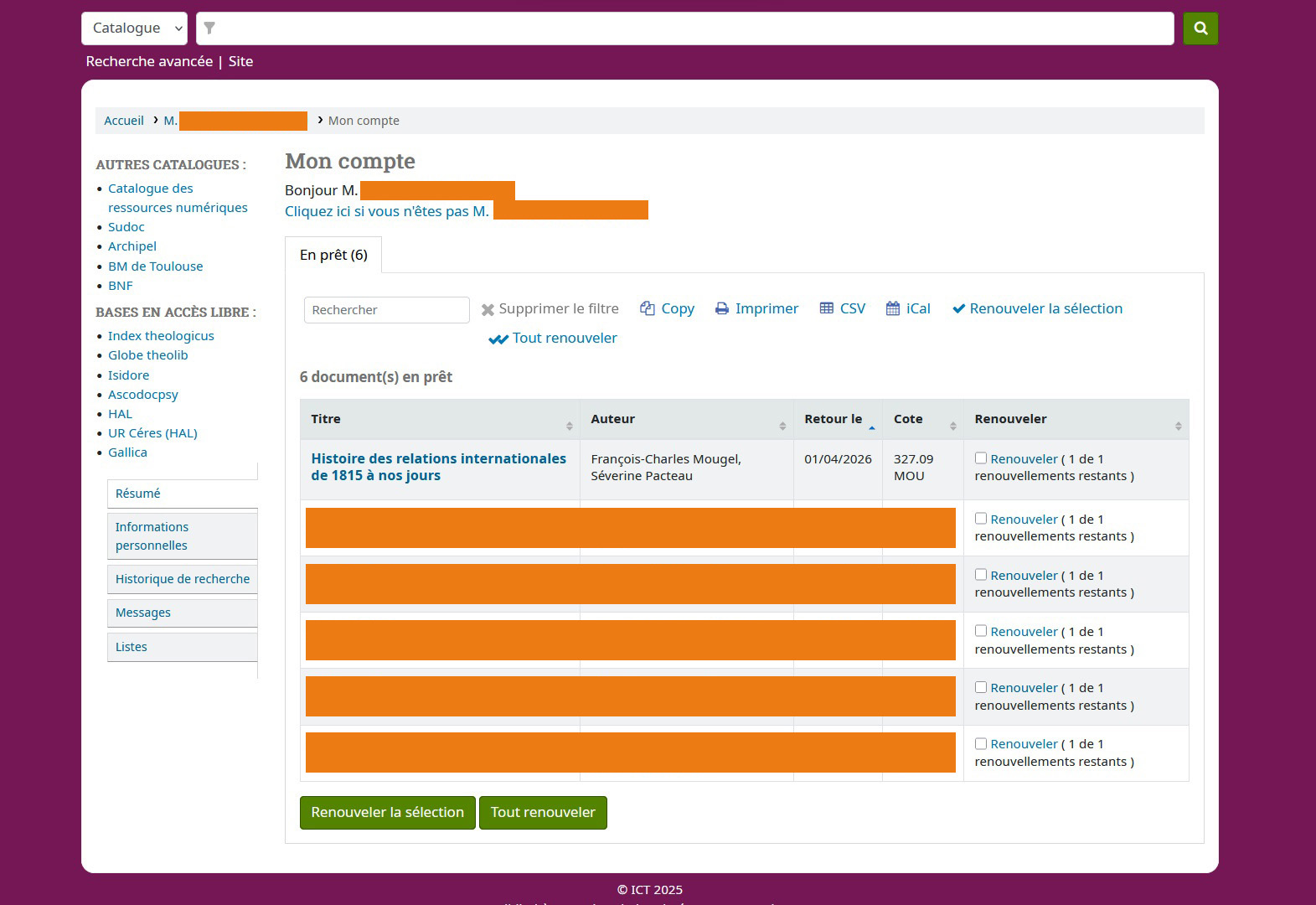Go to Informations personnelles in side menu

click(152, 536)
